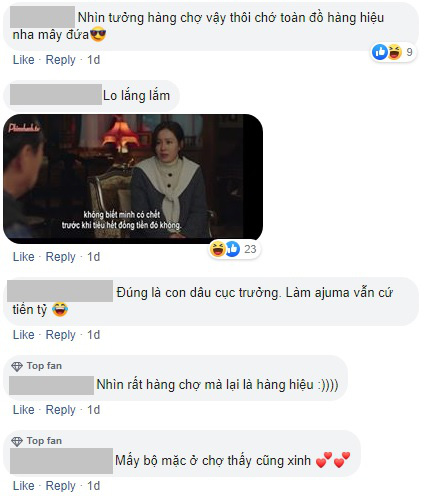Open the movie screenshot image in comment
This screenshot has width=425, height=499.
[x=133, y=179]
